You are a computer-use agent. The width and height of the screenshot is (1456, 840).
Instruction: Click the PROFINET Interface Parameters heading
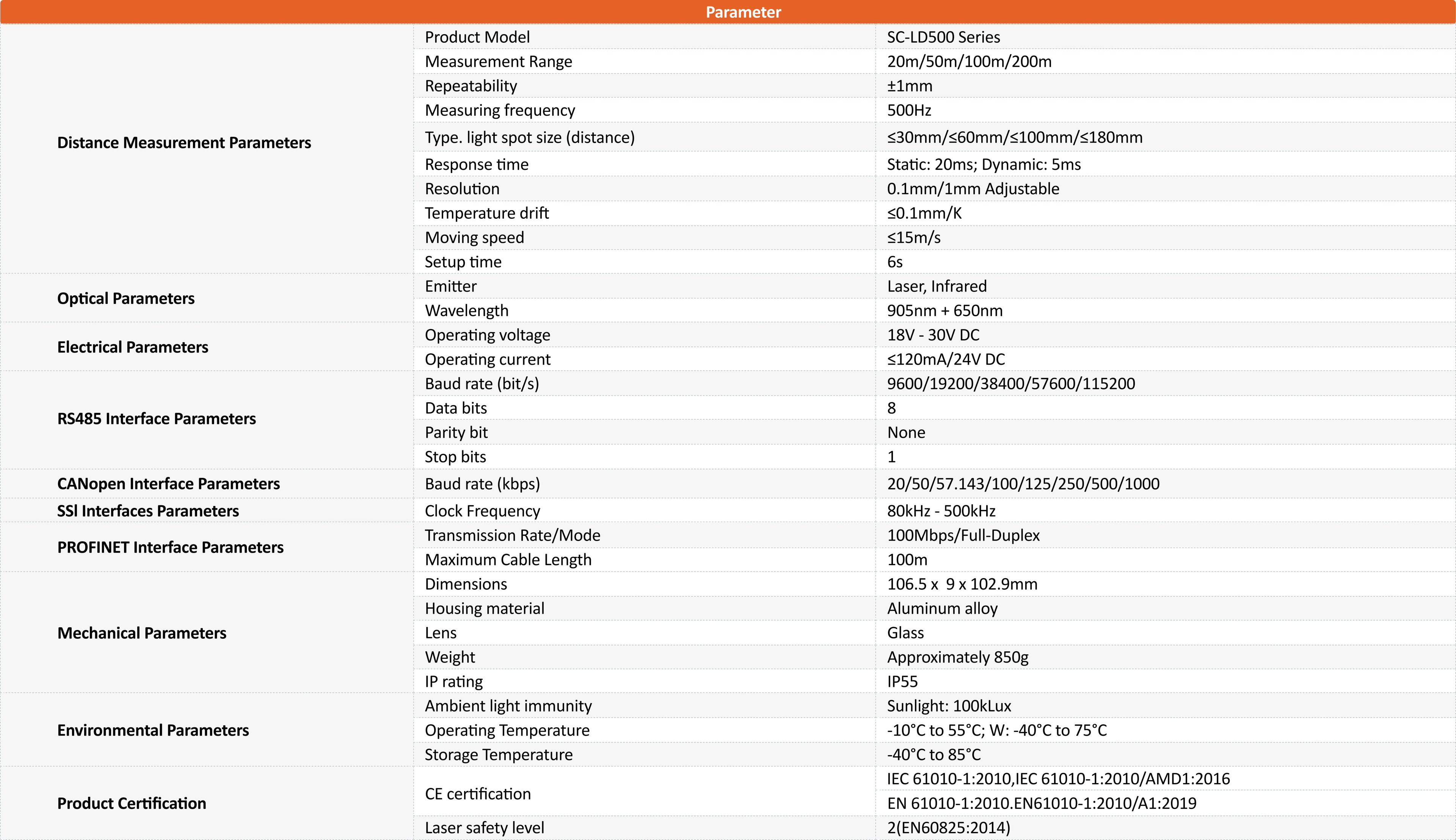tap(170, 547)
